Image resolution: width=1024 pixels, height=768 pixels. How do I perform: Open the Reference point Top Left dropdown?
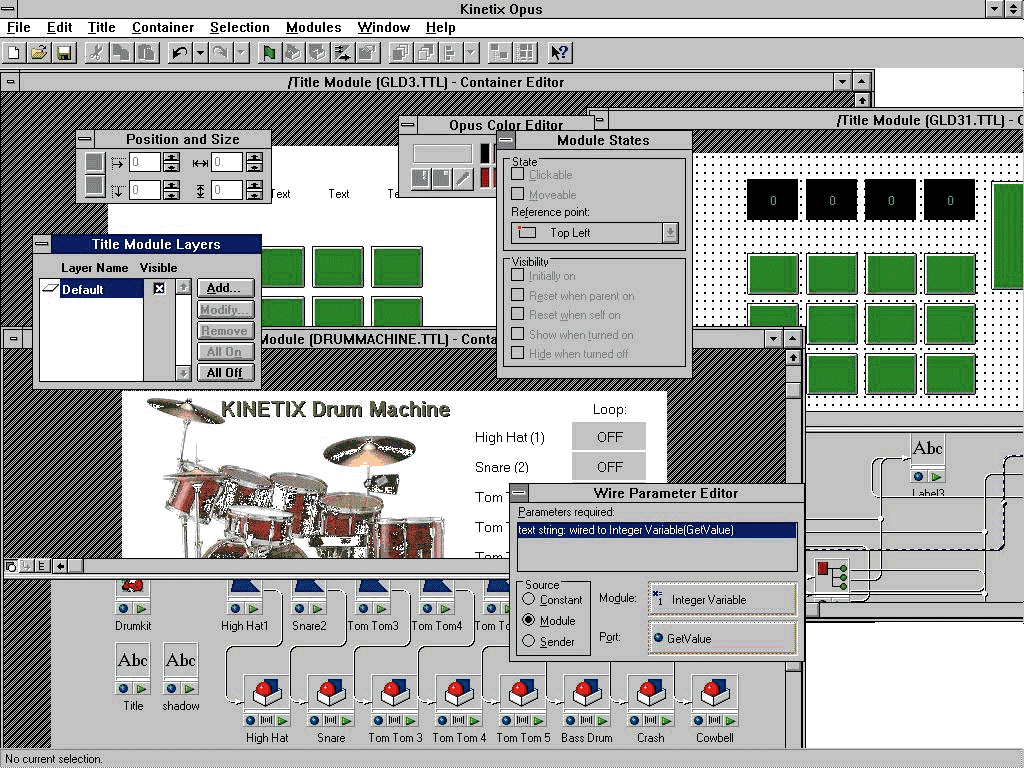pyautogui.click(x=670, y=232)
